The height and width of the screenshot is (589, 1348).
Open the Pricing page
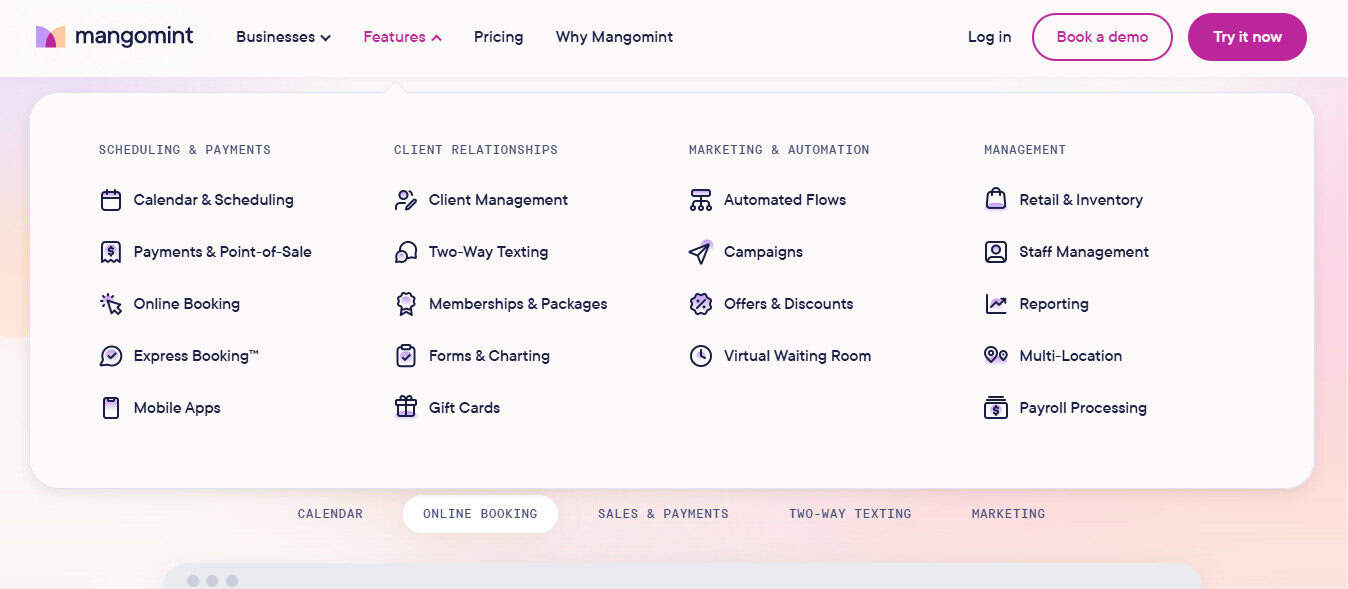[498, 37]
